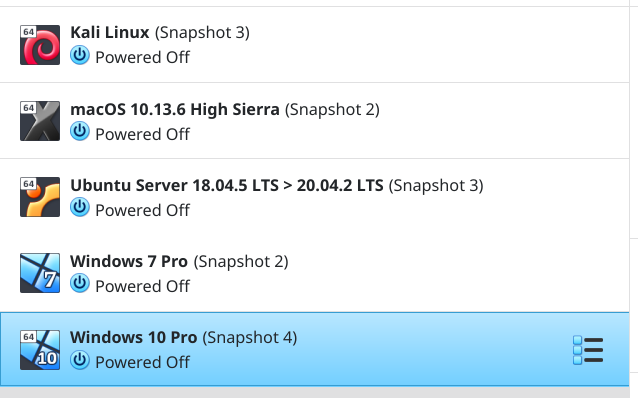Image resolution: width=638 pixels, height=398 pixels.
Task: Click the power state icon under Windows 7 Pro
Action: pyautogui.click(x=80, y=284)
